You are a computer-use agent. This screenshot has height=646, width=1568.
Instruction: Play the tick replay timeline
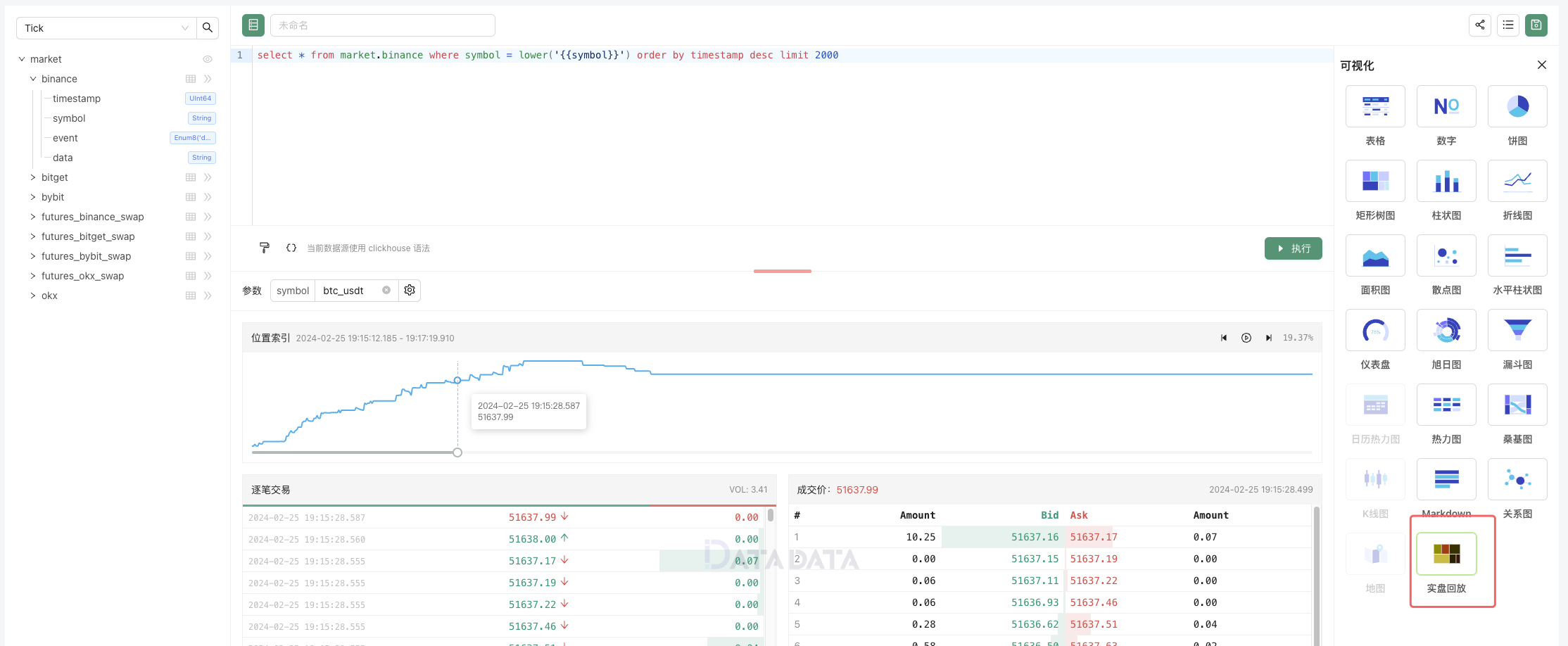pos(1246,338)
